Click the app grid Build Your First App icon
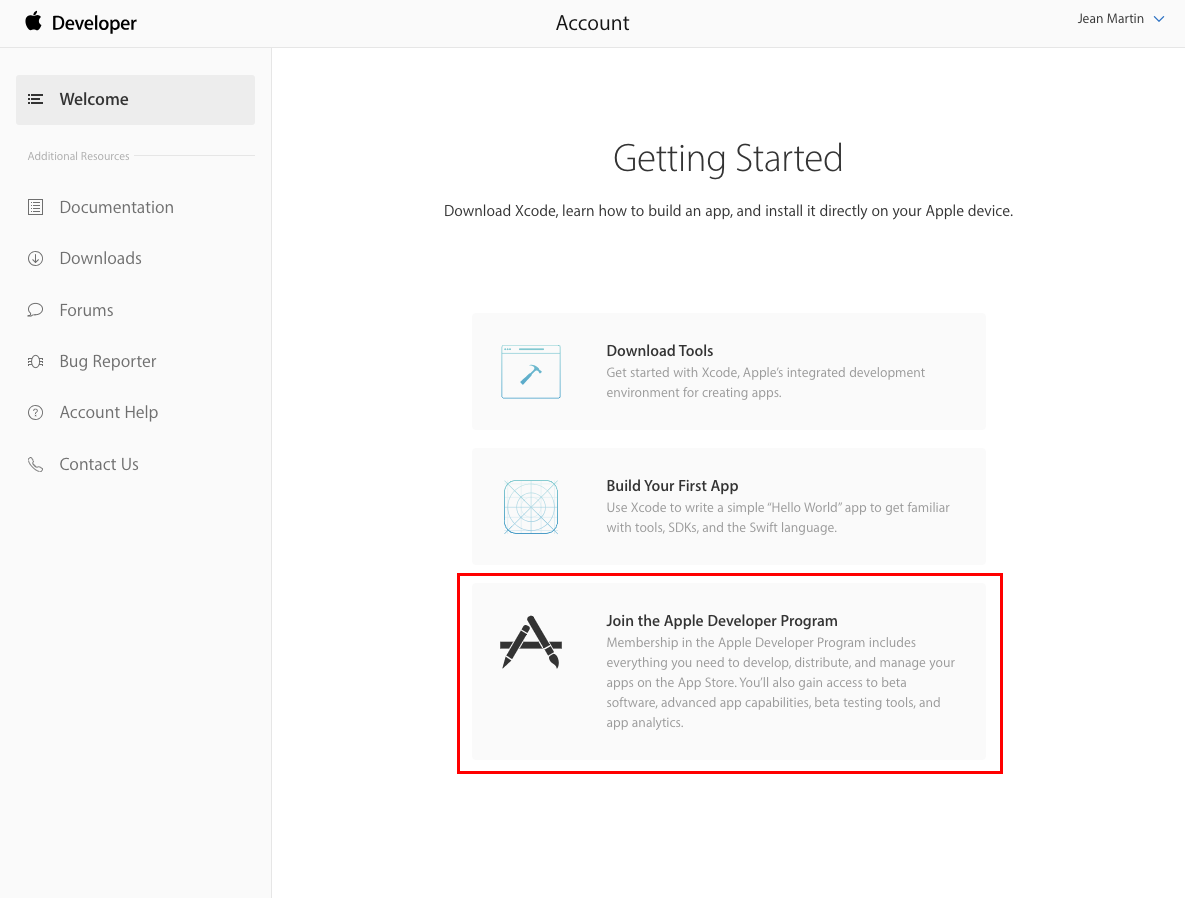 [531, 507]
